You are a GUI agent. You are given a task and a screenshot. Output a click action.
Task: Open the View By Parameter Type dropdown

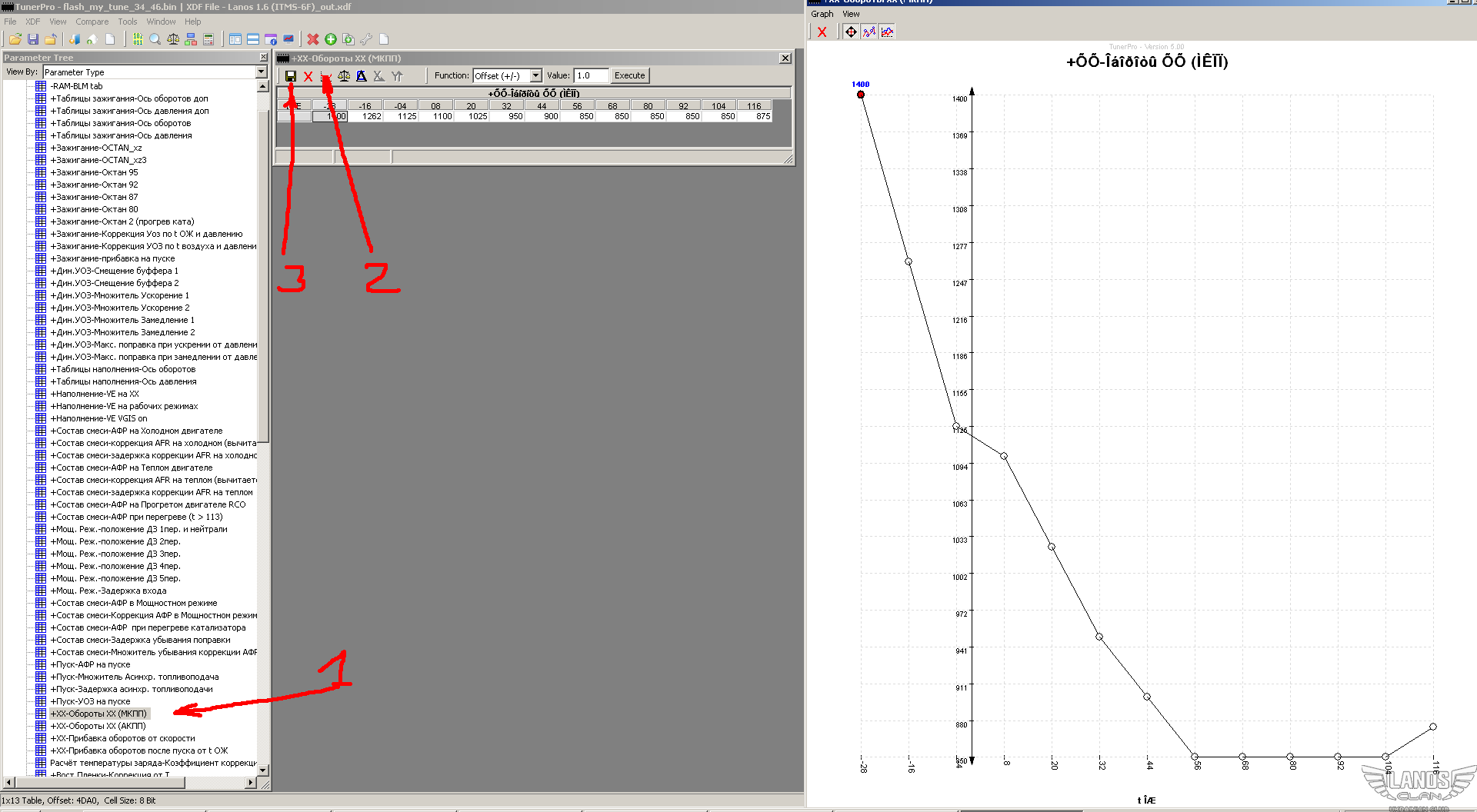pyautogui.click(x=261, y=72)
